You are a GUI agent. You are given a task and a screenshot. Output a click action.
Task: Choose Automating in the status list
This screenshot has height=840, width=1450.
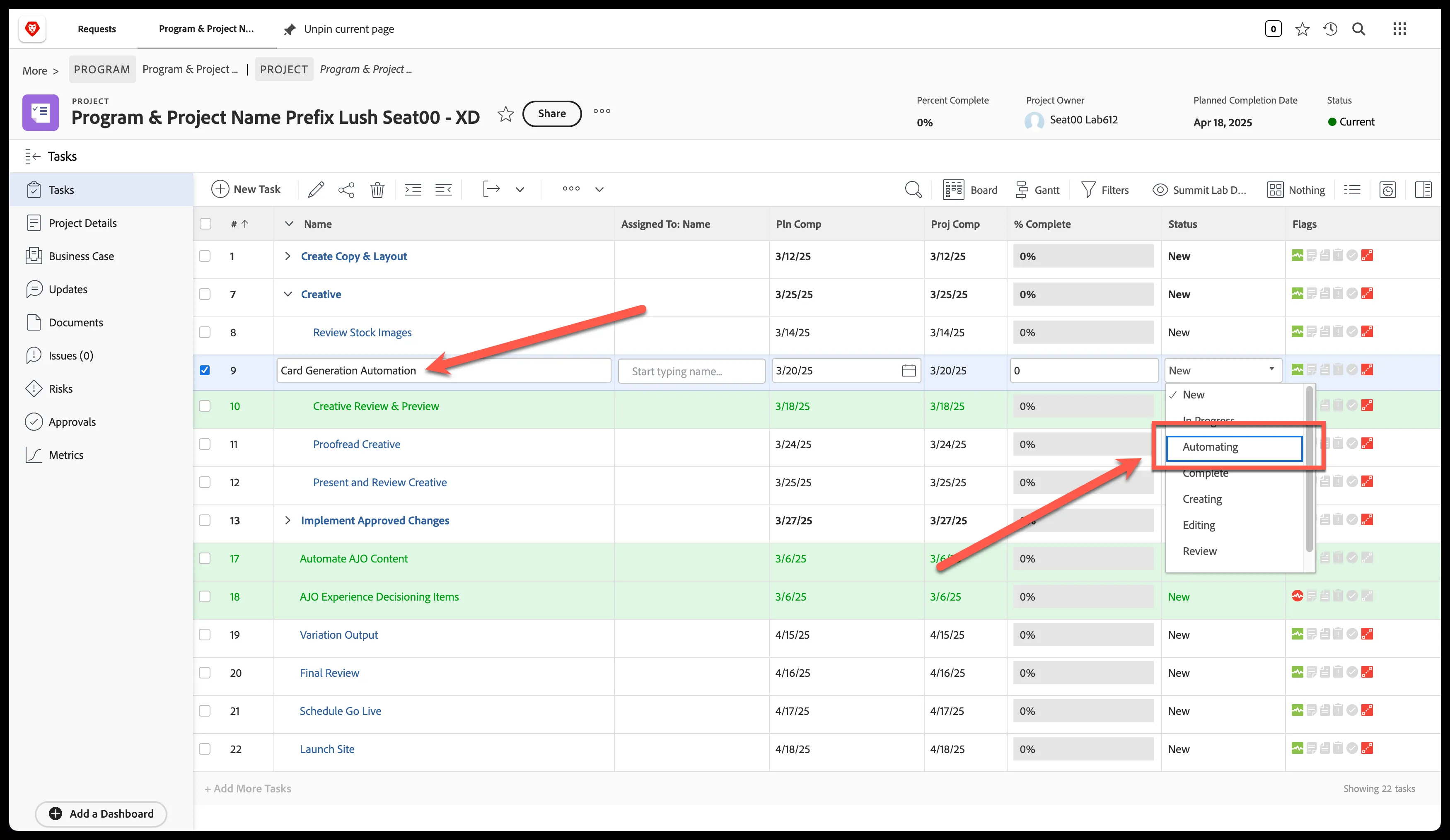tap(1234, 447)
